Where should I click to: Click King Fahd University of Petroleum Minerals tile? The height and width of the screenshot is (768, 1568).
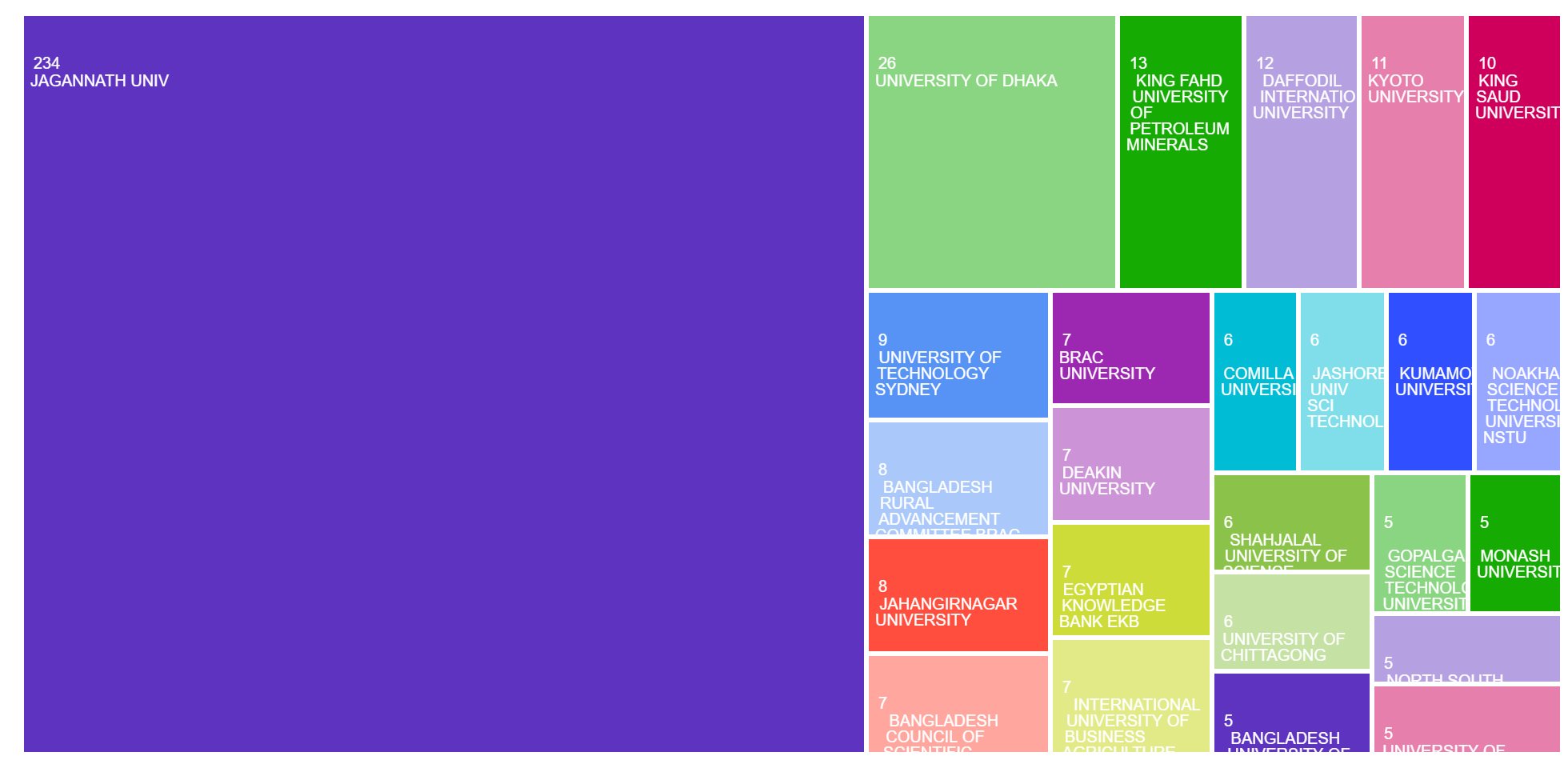click(1180, 152)
